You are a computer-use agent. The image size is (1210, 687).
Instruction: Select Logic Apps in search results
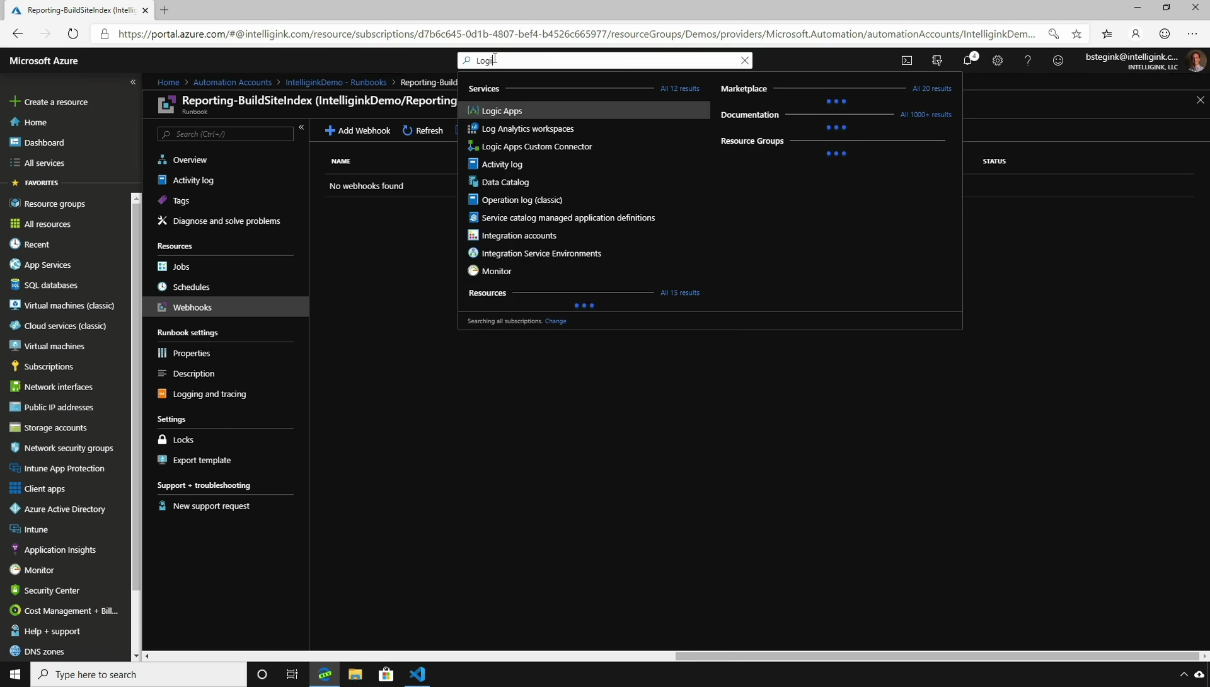584,111
